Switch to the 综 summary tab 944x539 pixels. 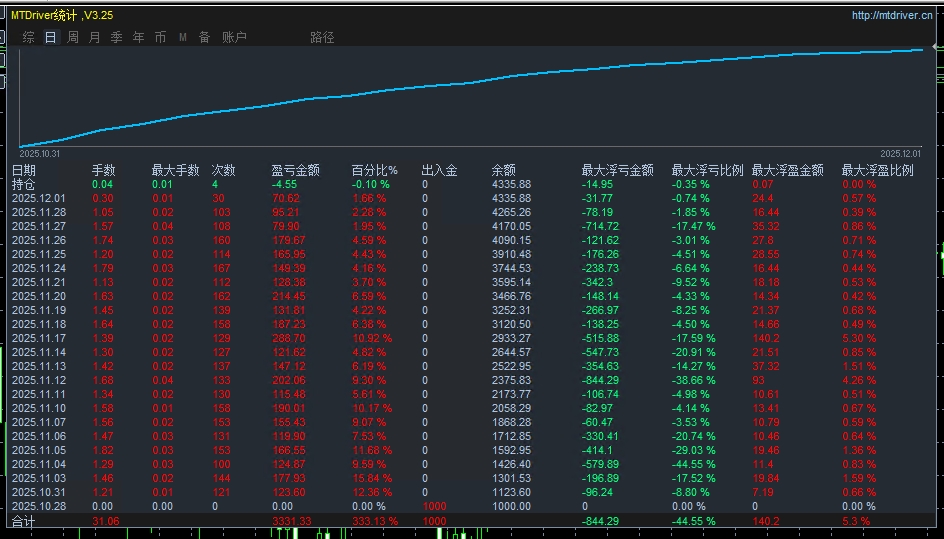click(x=28, y=37)
